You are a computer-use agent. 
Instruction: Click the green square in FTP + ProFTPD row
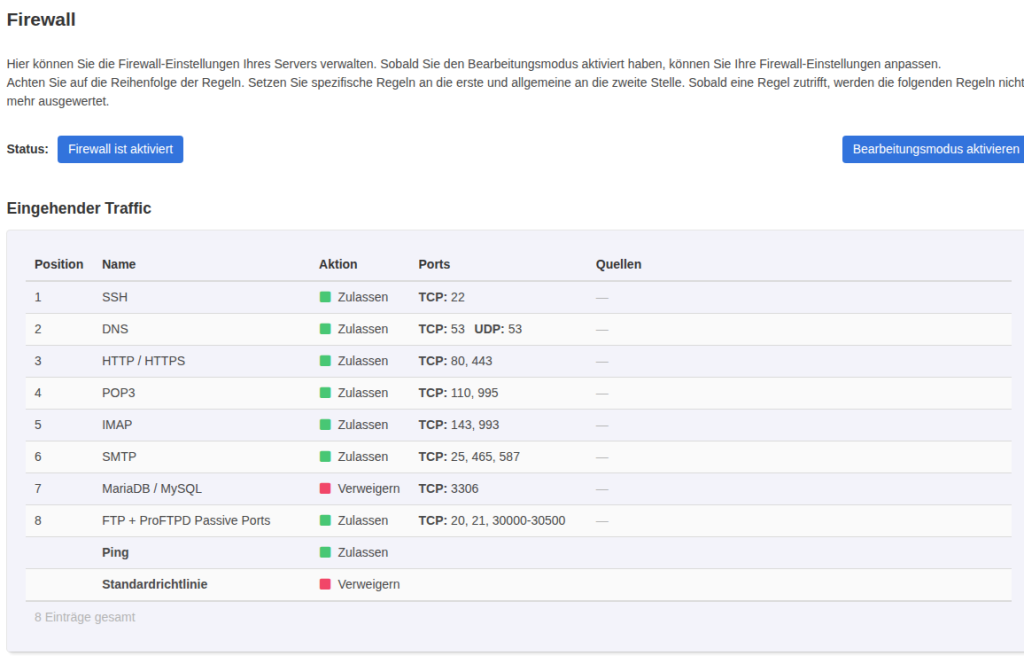[x=325, y=520]
